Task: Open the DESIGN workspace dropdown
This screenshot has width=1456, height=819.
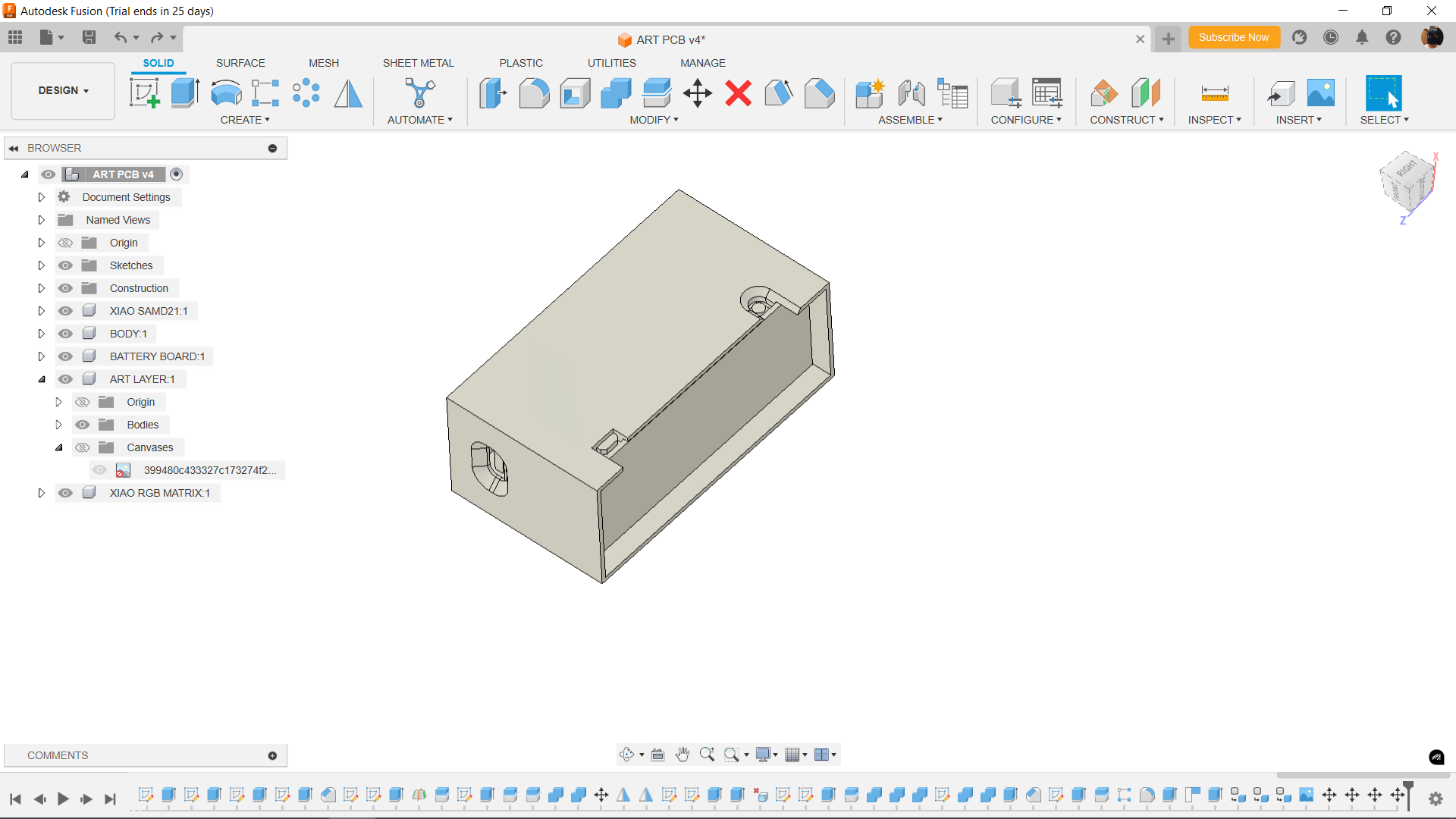Action: tap(64, 90)
